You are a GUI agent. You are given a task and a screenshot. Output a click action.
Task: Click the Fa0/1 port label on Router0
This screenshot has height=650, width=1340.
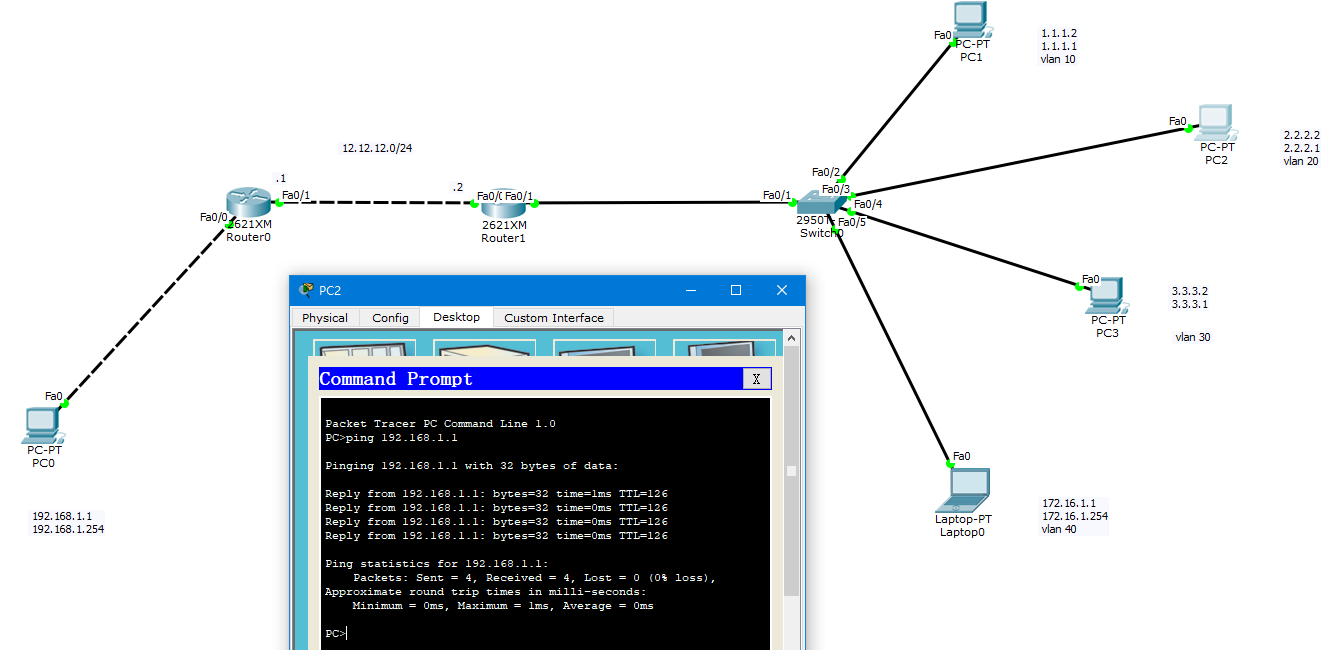click(x=296, y=195)
